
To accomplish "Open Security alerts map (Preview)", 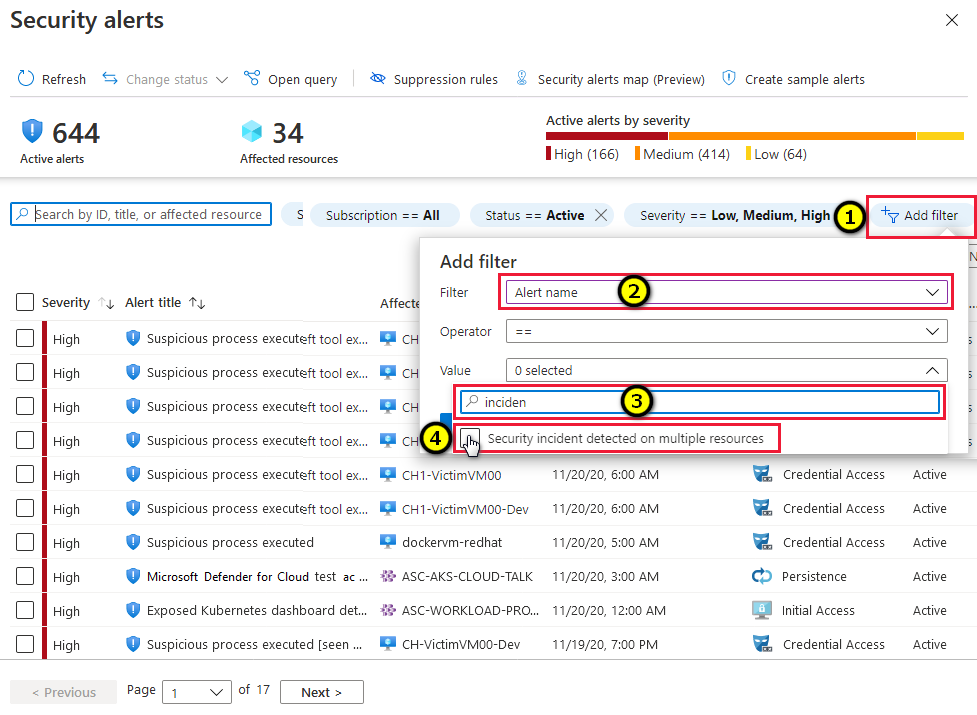I will (610, 79).
